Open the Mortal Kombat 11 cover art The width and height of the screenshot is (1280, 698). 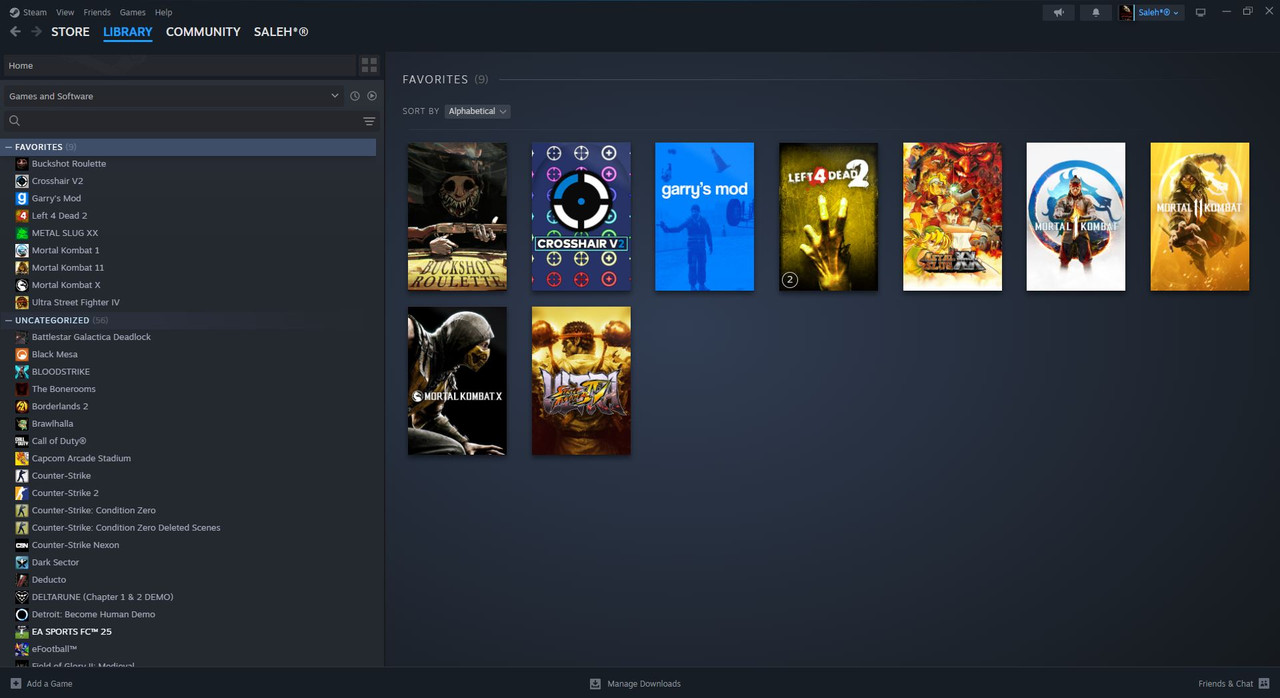point(1199,216)
